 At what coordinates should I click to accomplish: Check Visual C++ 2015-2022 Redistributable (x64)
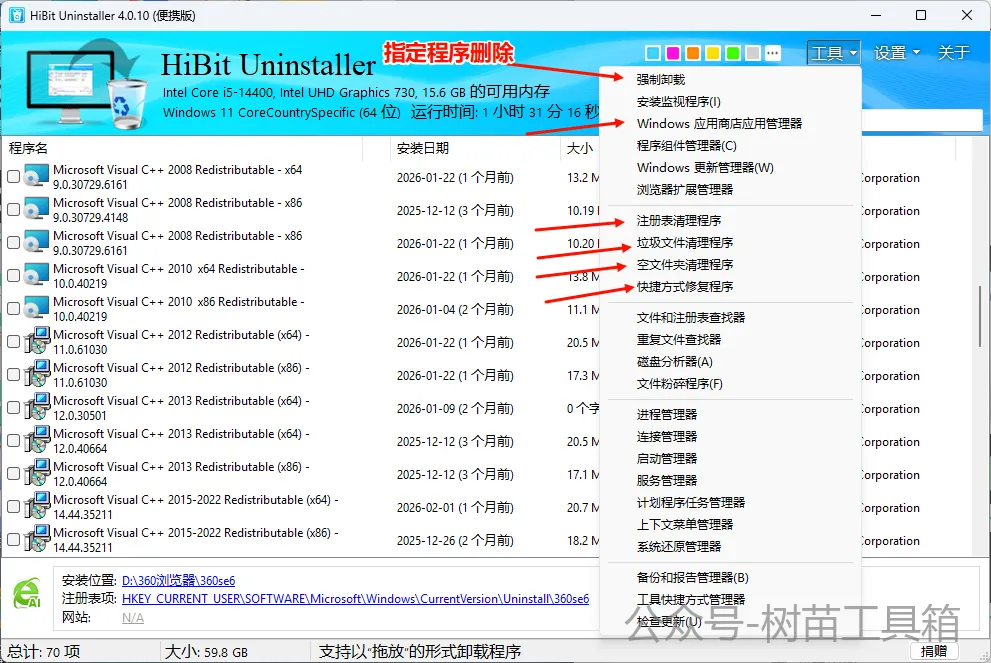pos(13,506)
